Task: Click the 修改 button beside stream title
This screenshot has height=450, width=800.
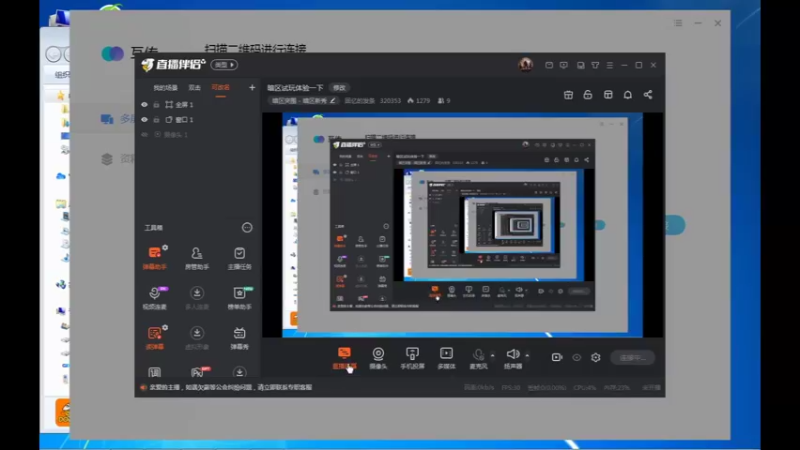Action: [x=339, y=88]
